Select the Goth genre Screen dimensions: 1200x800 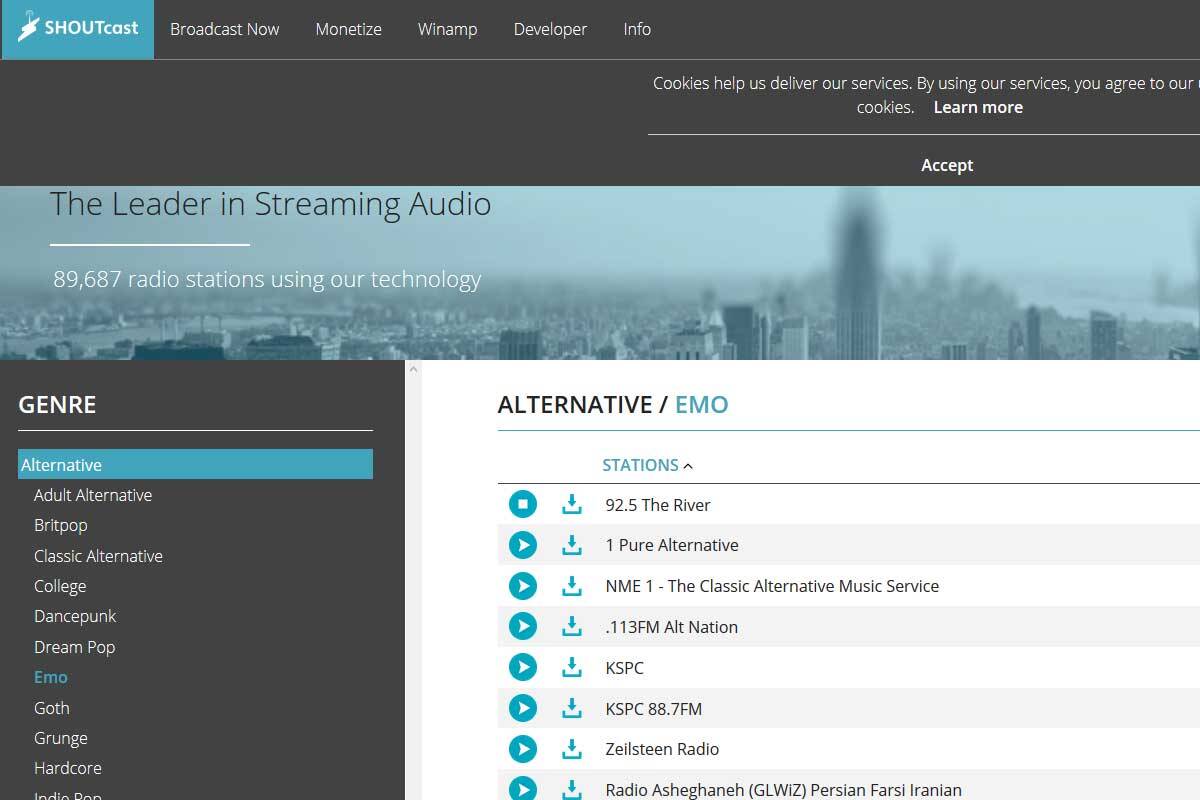(52, 707)
